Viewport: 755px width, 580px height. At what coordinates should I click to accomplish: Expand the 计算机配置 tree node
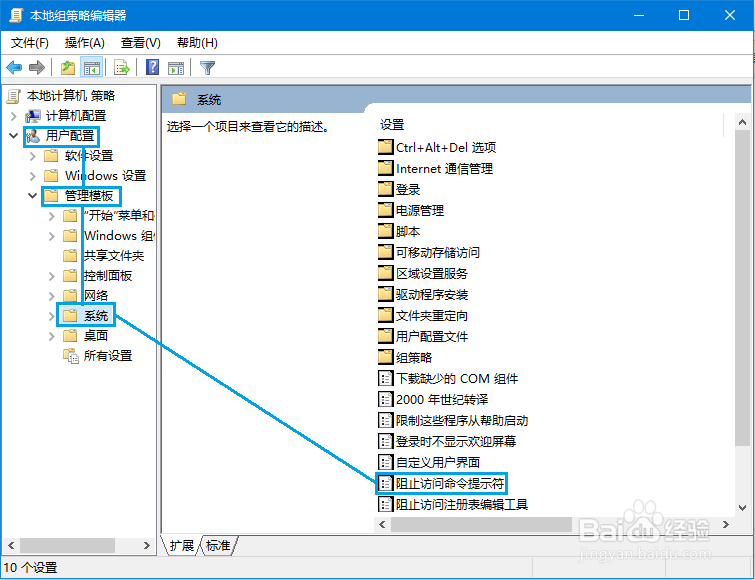click(x=13, y=116)
